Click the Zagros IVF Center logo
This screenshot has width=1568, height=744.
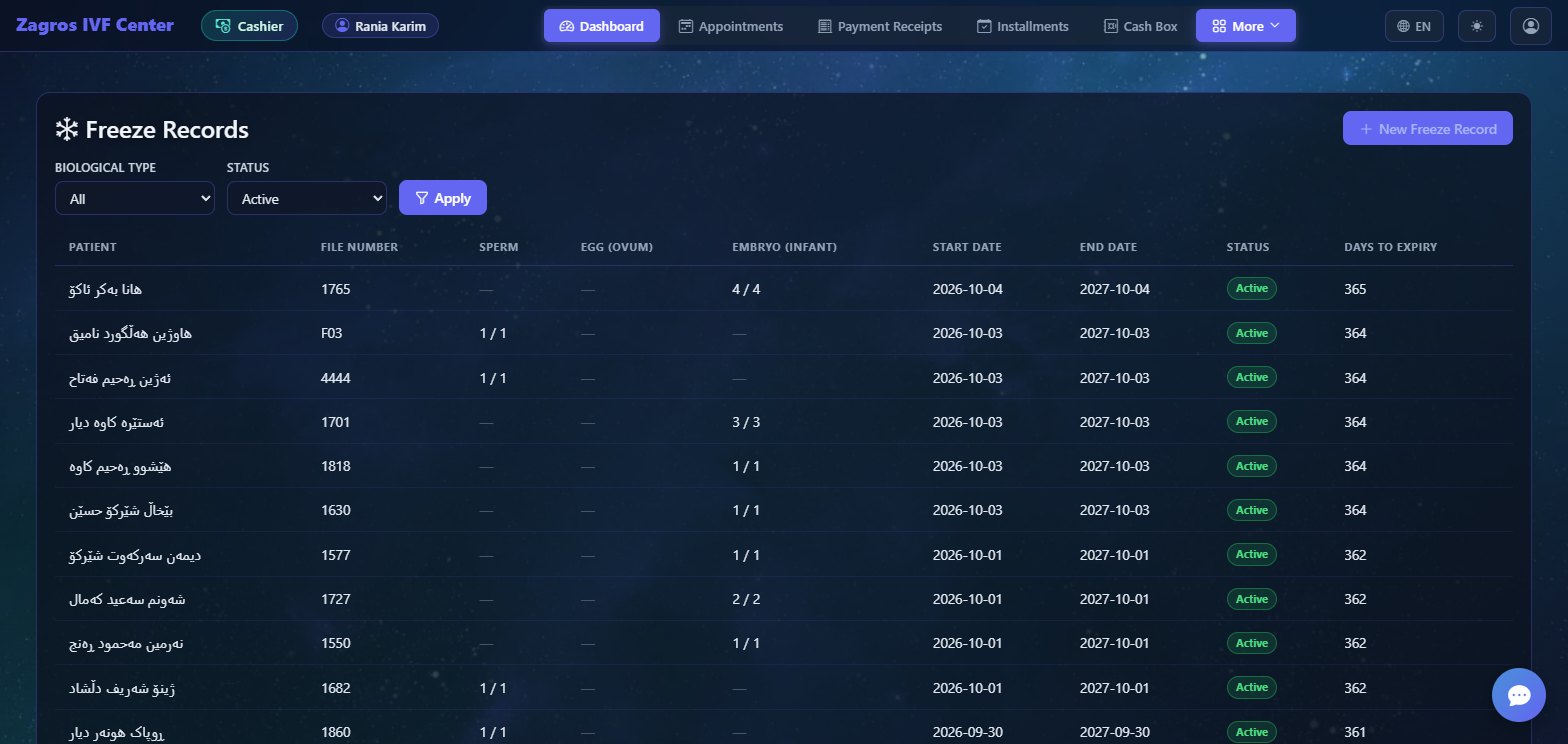[x=95, y=25]
